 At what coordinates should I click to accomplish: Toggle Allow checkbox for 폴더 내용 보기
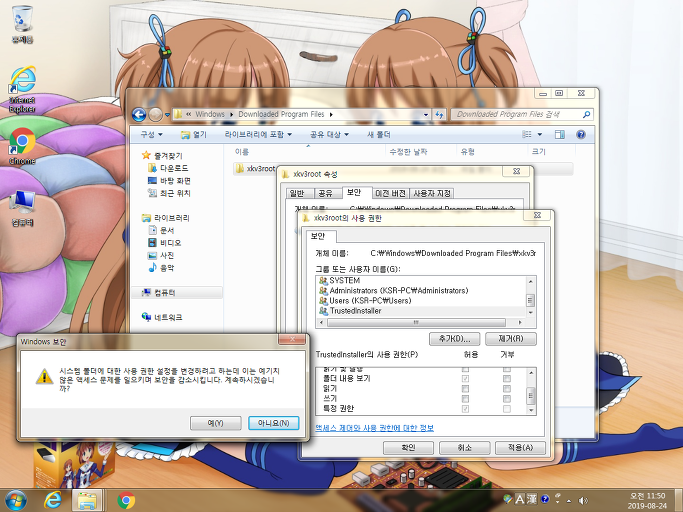click(465, 379)
